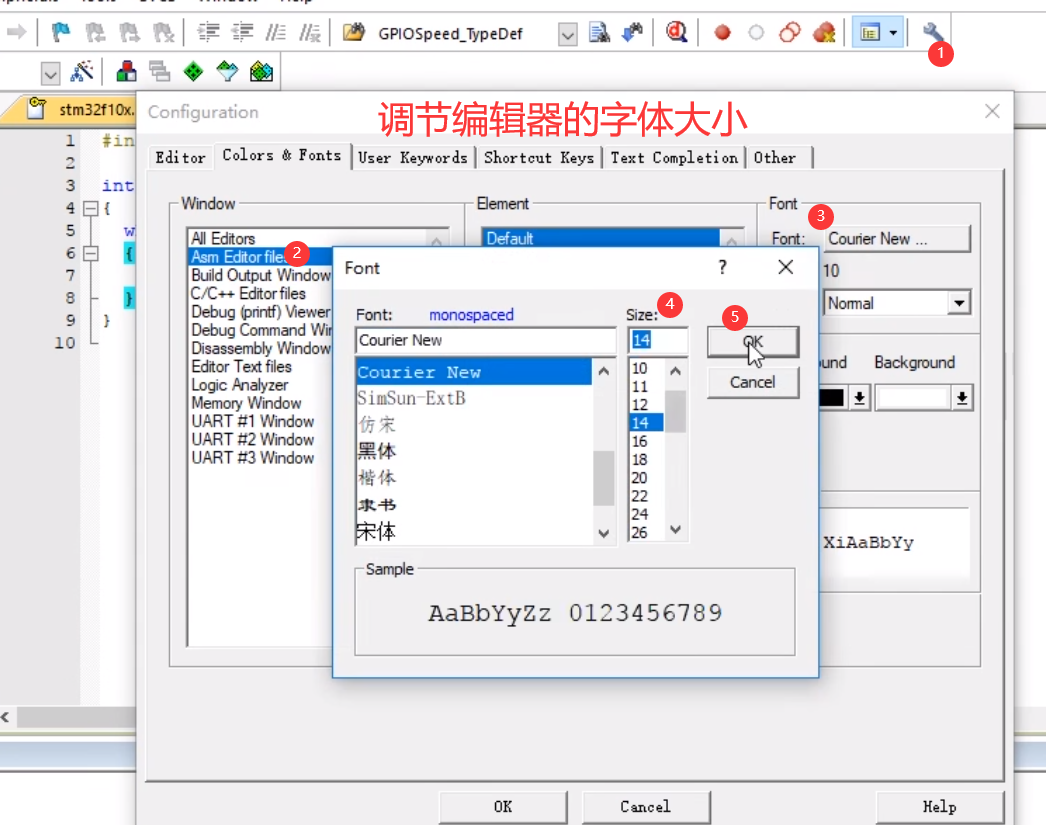
Task: Select the Colors & Fonts tab
Action: click(282, 155)
